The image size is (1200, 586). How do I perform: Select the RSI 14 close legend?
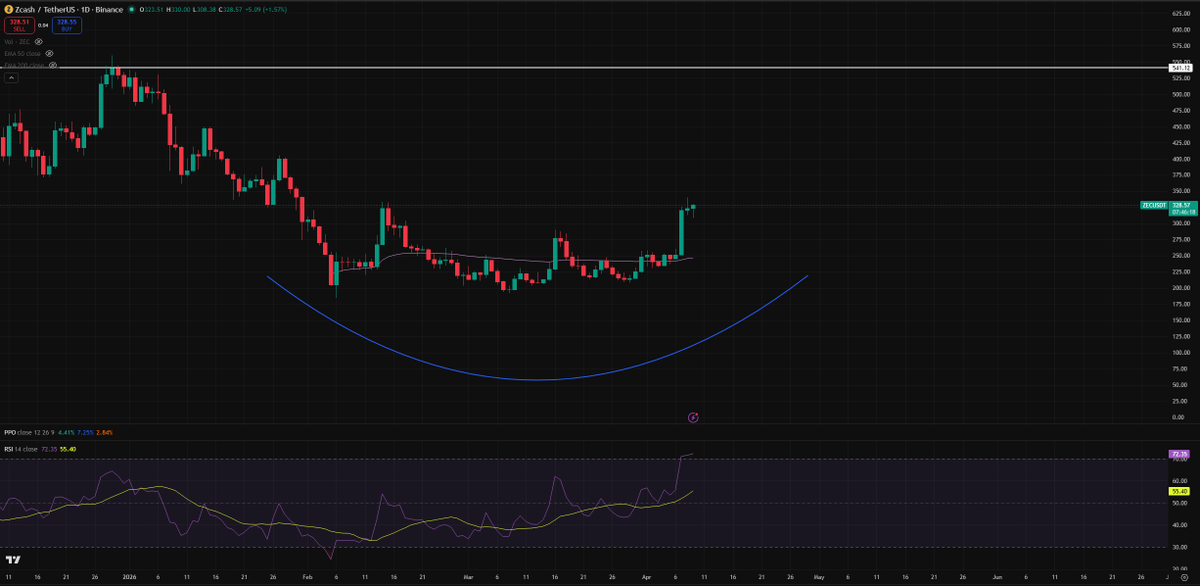coord(23,449)
